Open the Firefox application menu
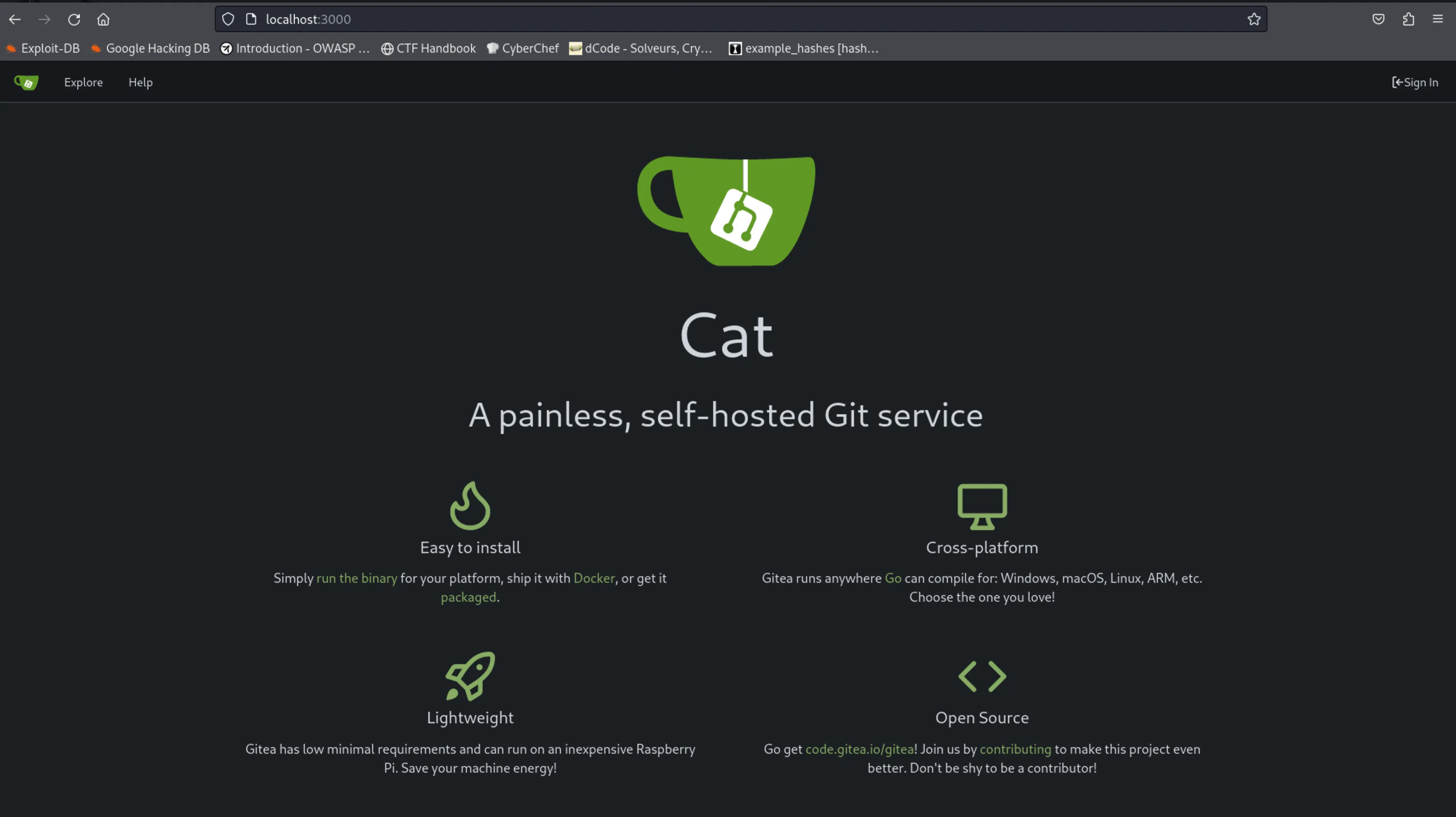The width and height of the screenshot is (1456, 817). 1438,19
